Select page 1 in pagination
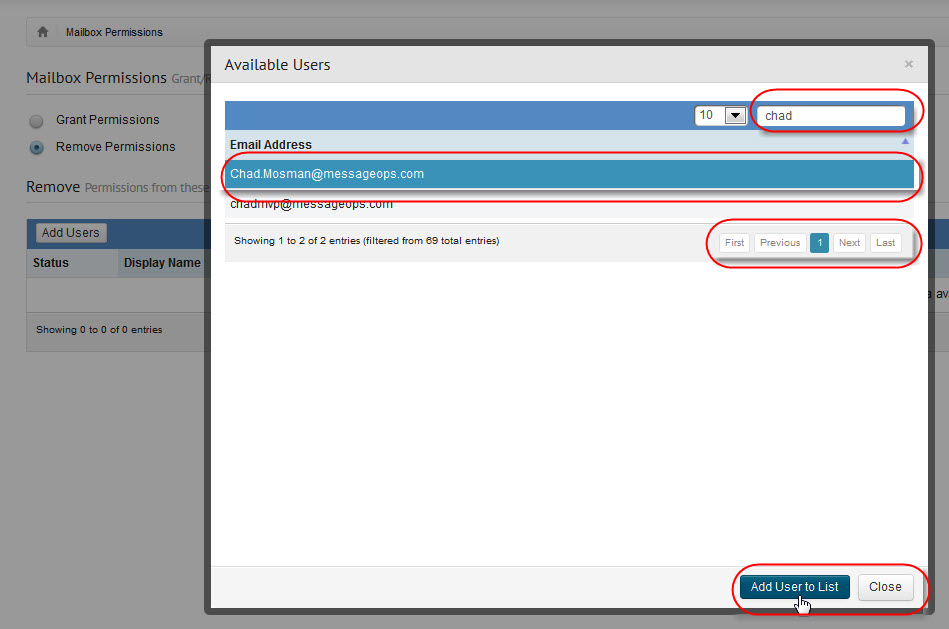Viewport: 949px width, 629px height. pyautogui.click(x=819, y=243)
